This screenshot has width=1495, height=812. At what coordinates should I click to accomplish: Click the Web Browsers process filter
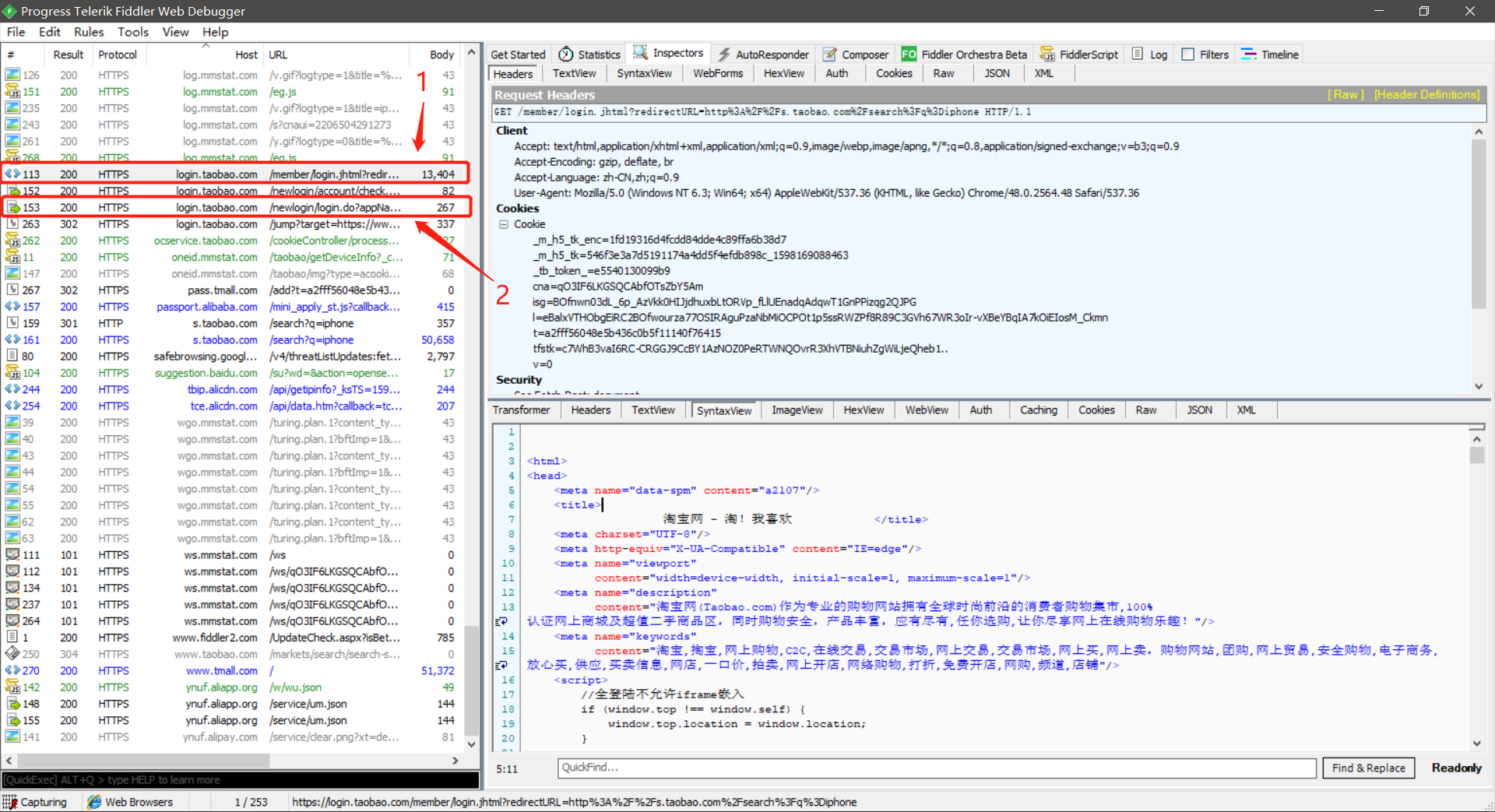(x=130, y=802)
